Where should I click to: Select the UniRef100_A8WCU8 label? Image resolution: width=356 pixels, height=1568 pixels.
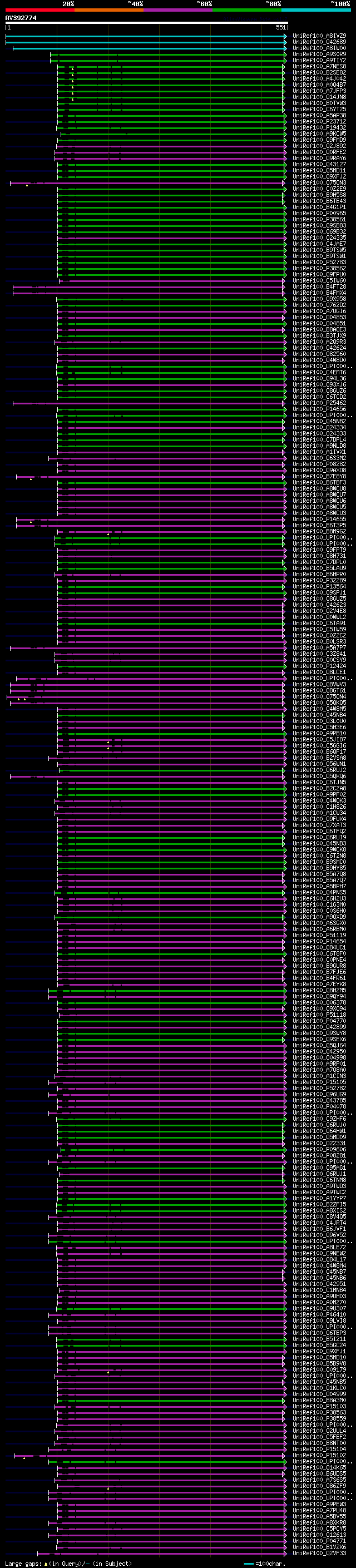[x=319, y=488]
